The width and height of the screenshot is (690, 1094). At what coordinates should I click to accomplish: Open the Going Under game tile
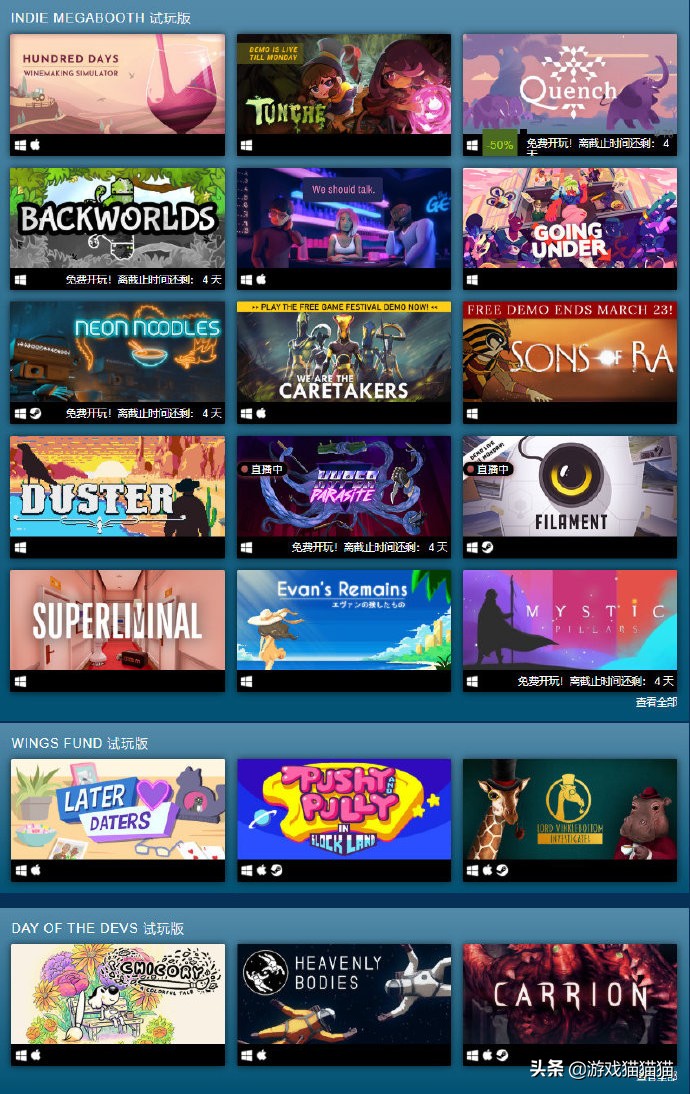click(569, 218)
